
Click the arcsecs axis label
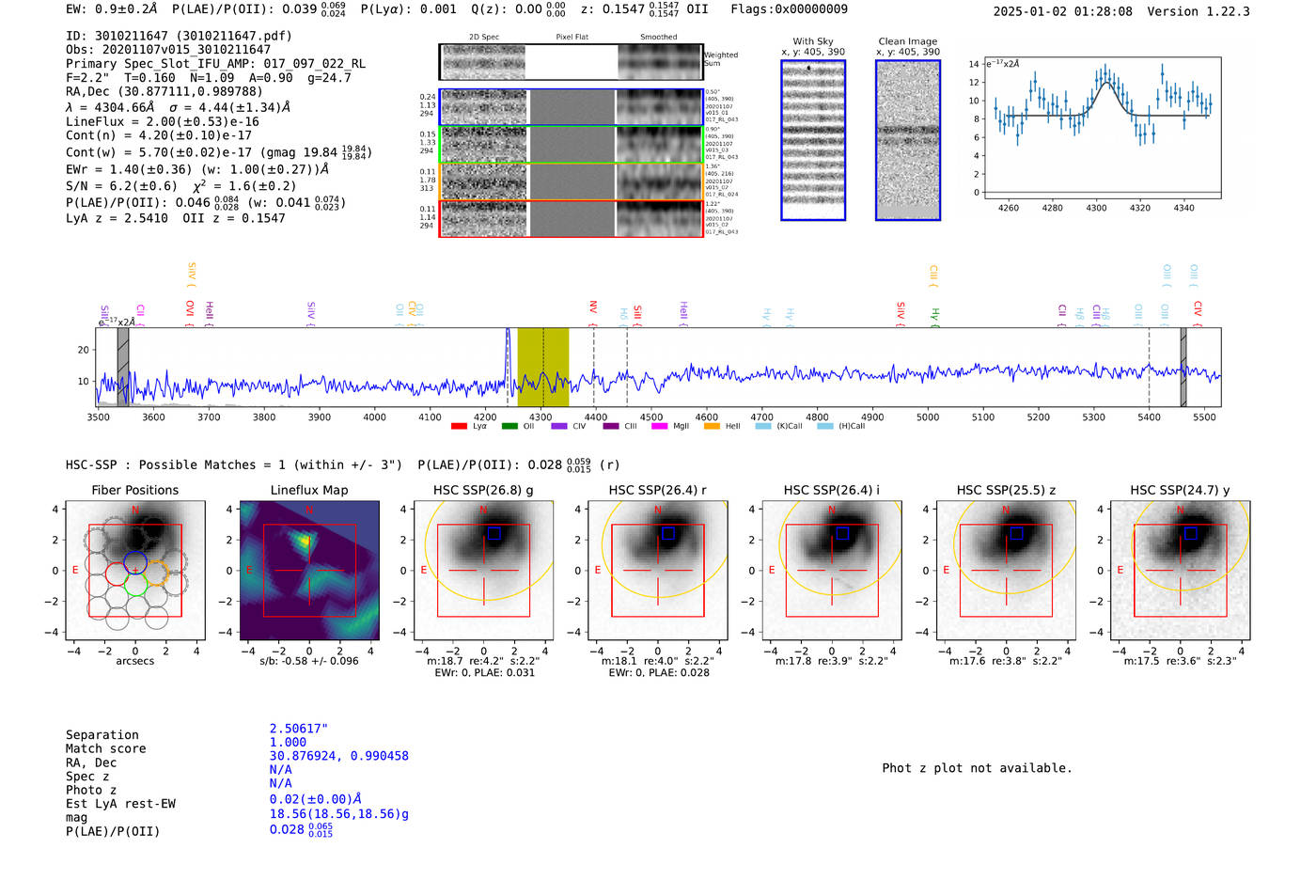click(135, 661)
